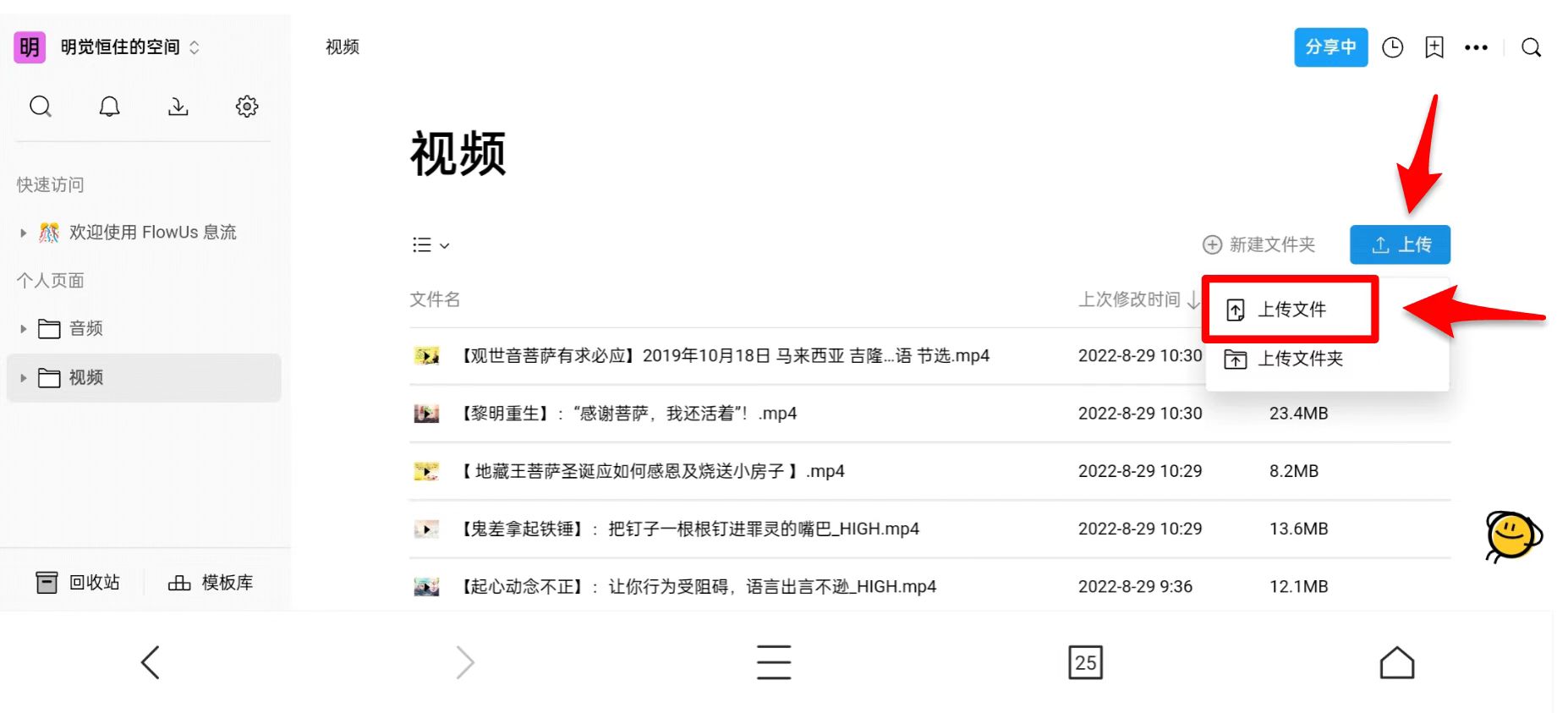Click the 视频 page title
1568x713 pixels.
tap(458, 154)
